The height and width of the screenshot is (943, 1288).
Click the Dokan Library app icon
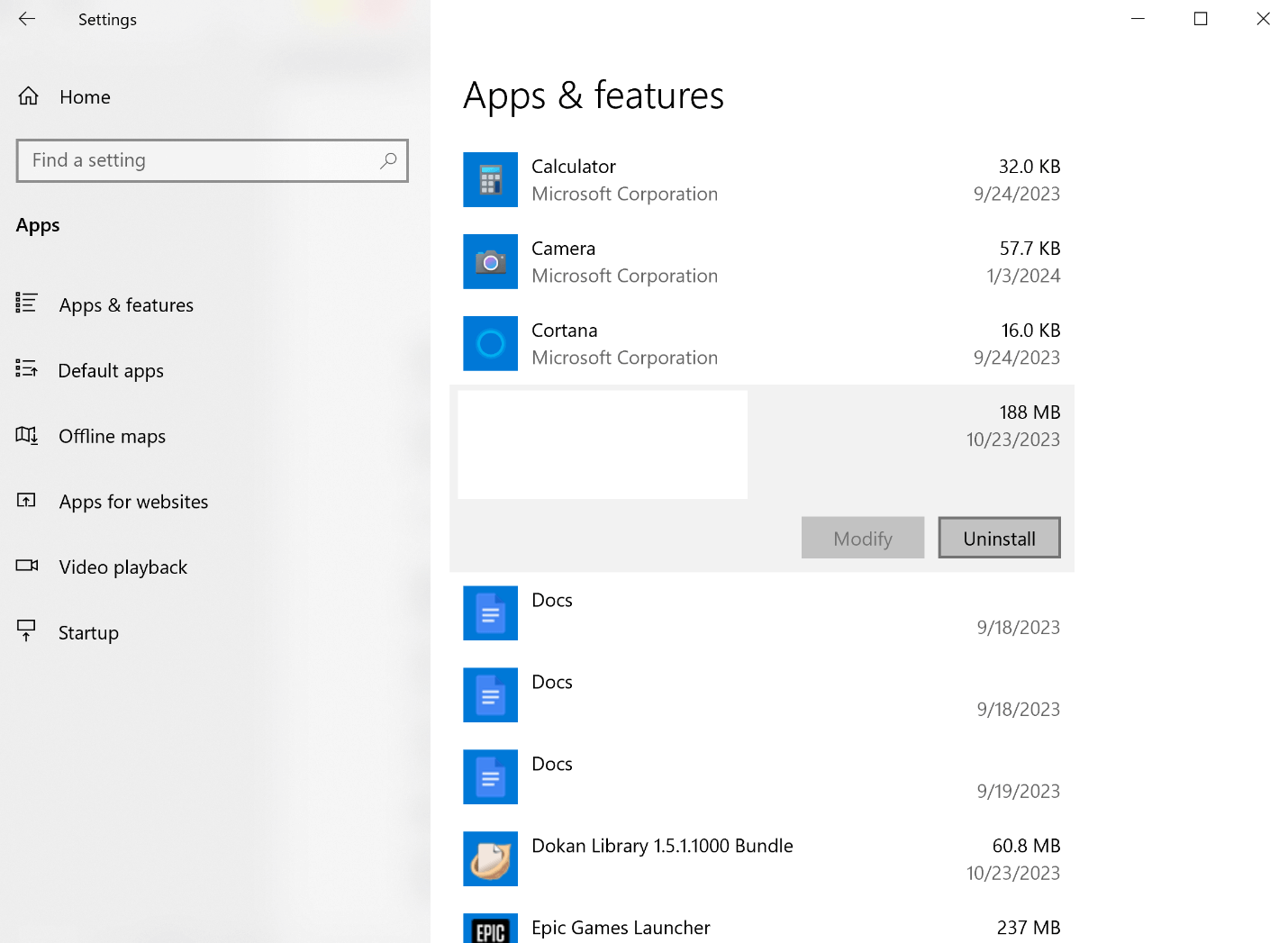[x=490, y=859]
